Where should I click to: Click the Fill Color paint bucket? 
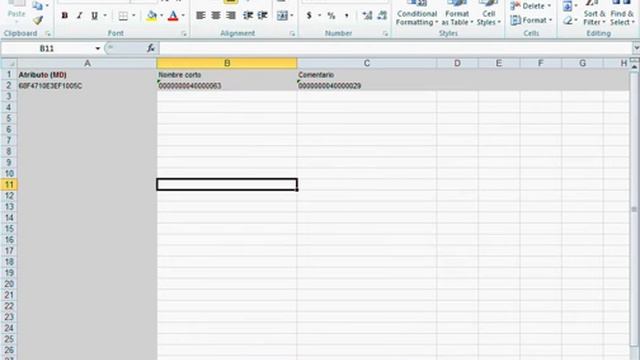151,16
